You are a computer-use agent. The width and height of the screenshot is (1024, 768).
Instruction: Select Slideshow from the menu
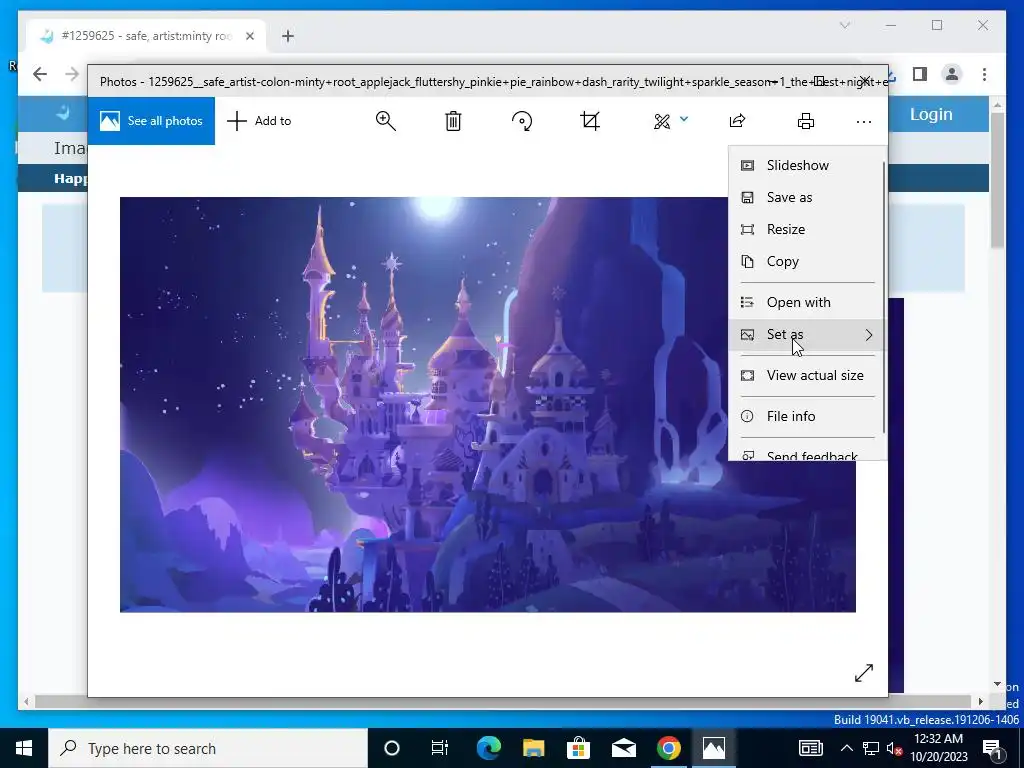807,165
